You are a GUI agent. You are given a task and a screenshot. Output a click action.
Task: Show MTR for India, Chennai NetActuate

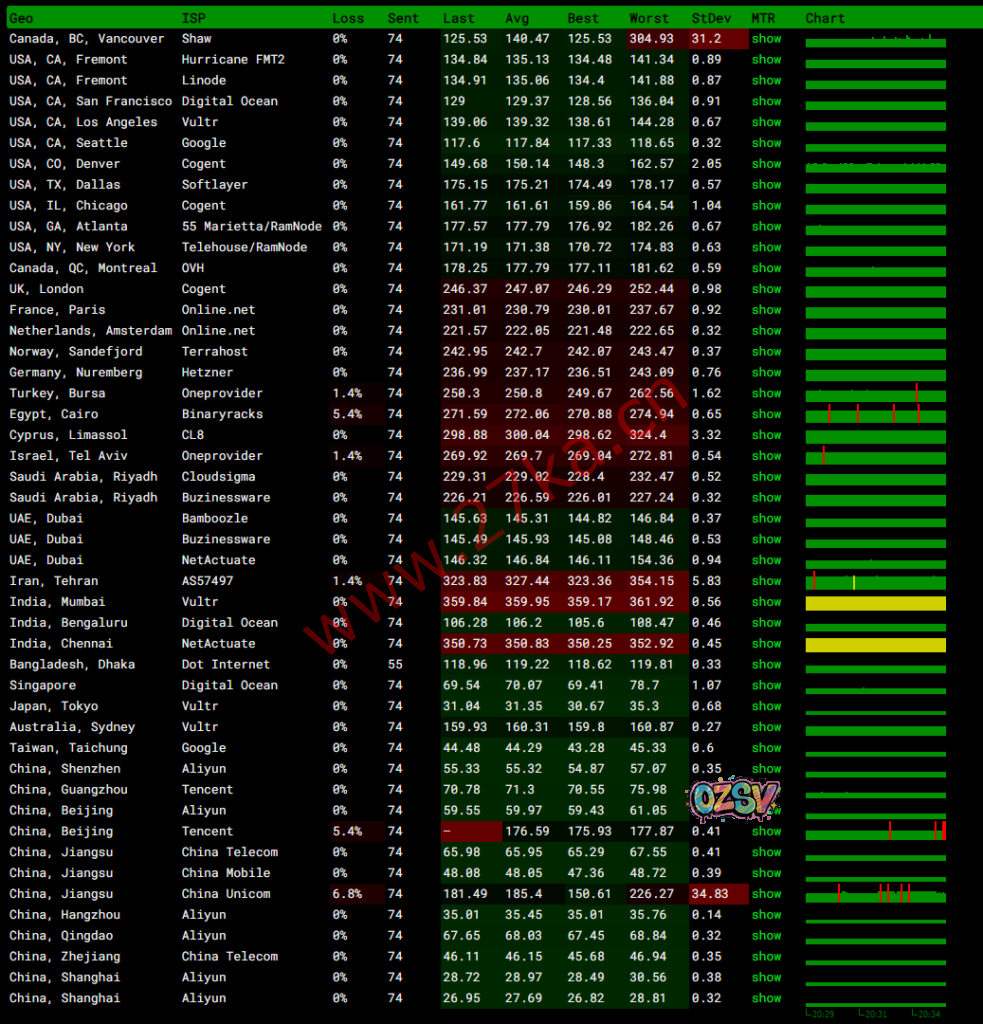[x=766, y=644]
